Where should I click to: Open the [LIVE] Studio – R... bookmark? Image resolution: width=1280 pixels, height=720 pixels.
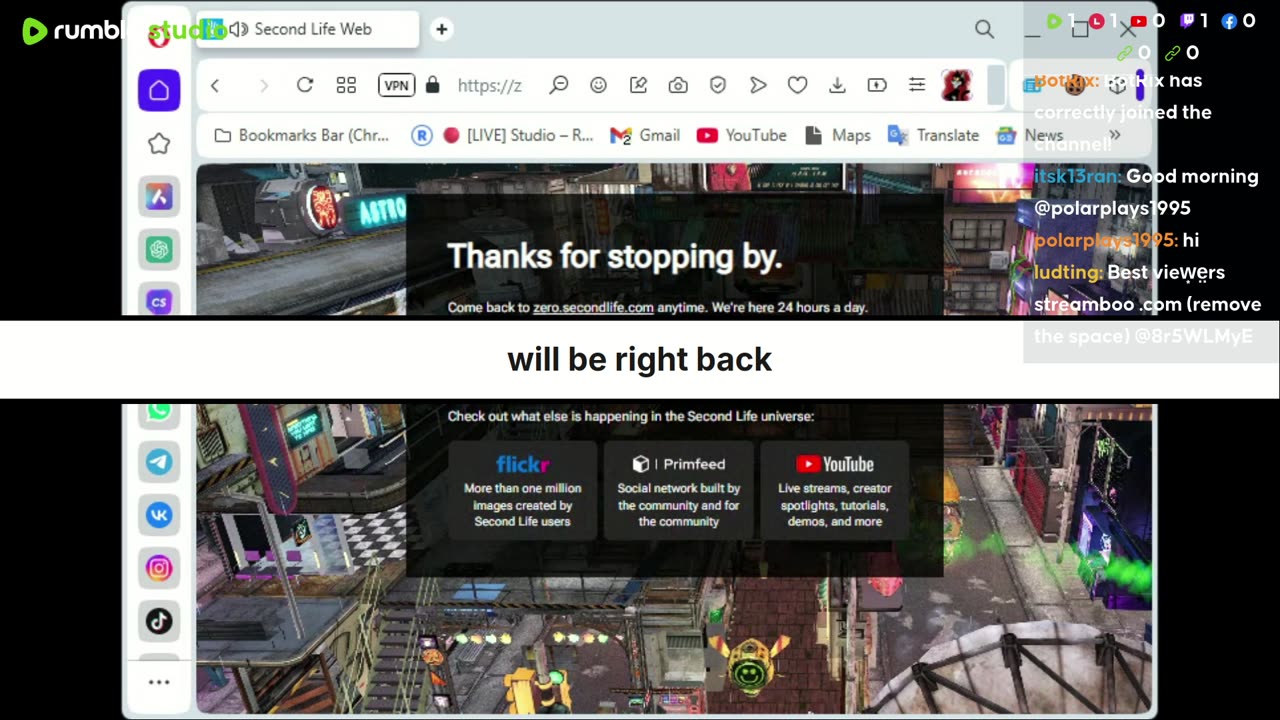(519, 135)
